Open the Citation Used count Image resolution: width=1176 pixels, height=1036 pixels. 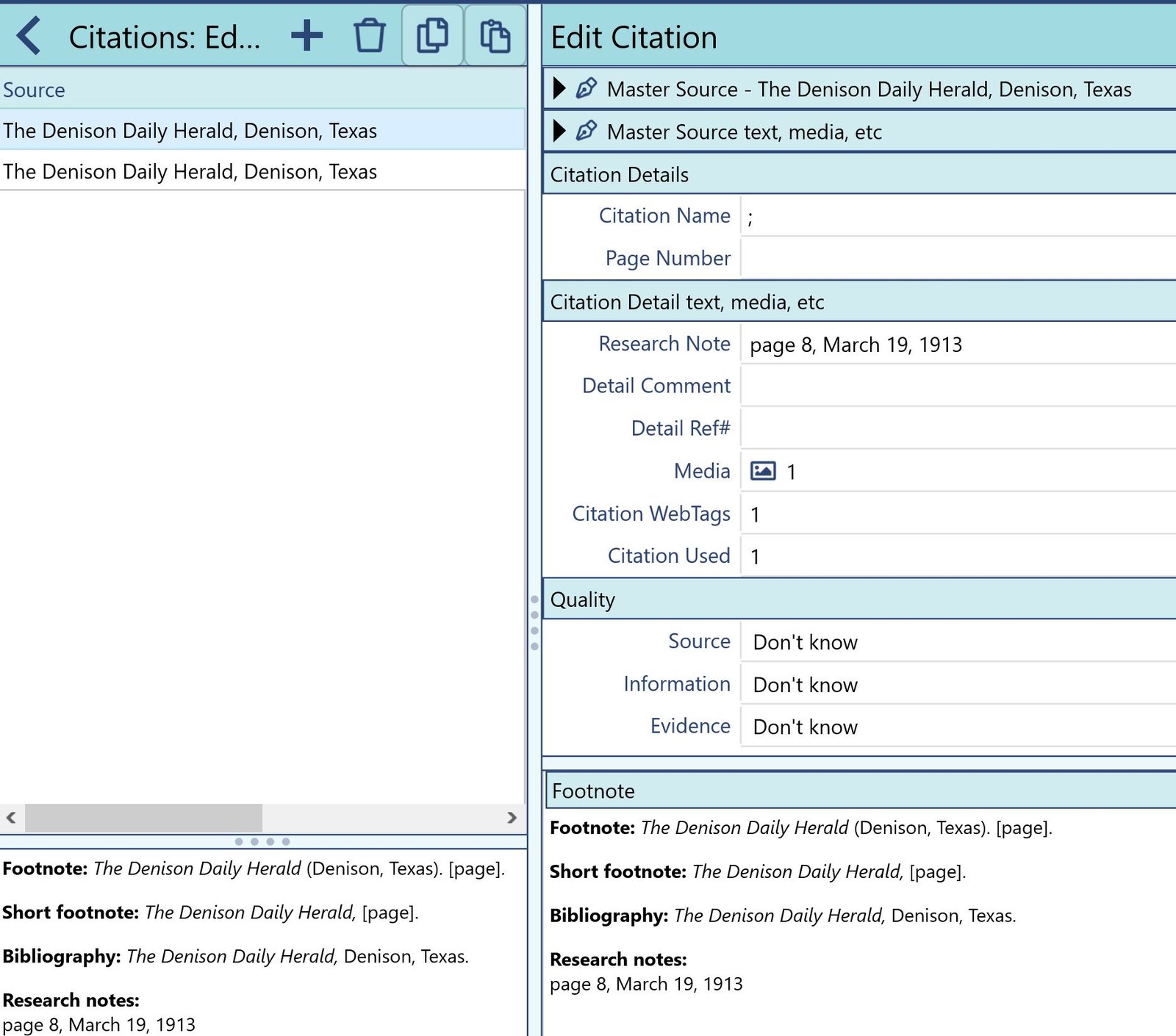(x=958, y=556)
